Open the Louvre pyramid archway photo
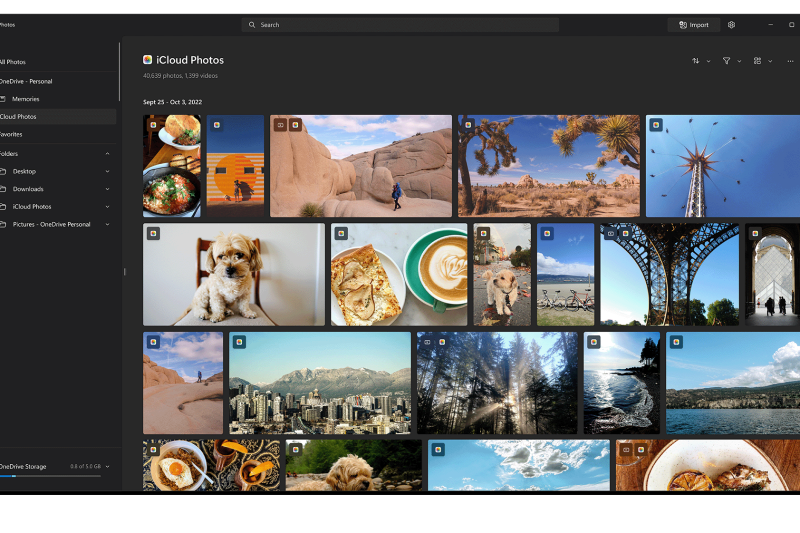This screenshot has width=800, height=533. click(772, 274)
